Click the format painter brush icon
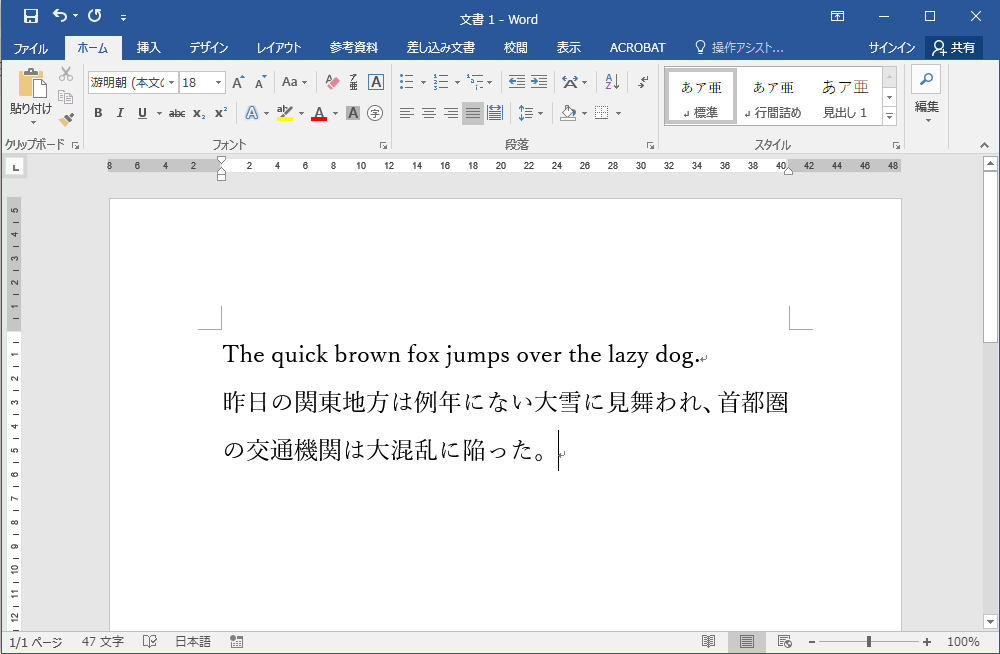Screen dimensions: 1000x654 (66, 119)
